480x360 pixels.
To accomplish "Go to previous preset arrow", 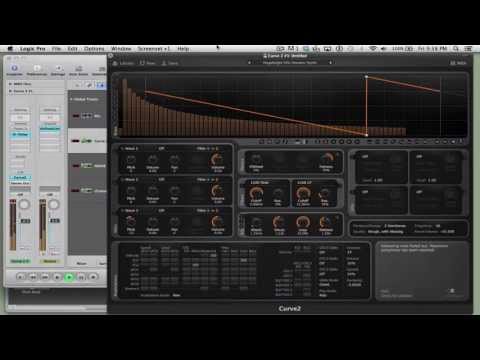I will pyautogui.click(x=249, y=63).
